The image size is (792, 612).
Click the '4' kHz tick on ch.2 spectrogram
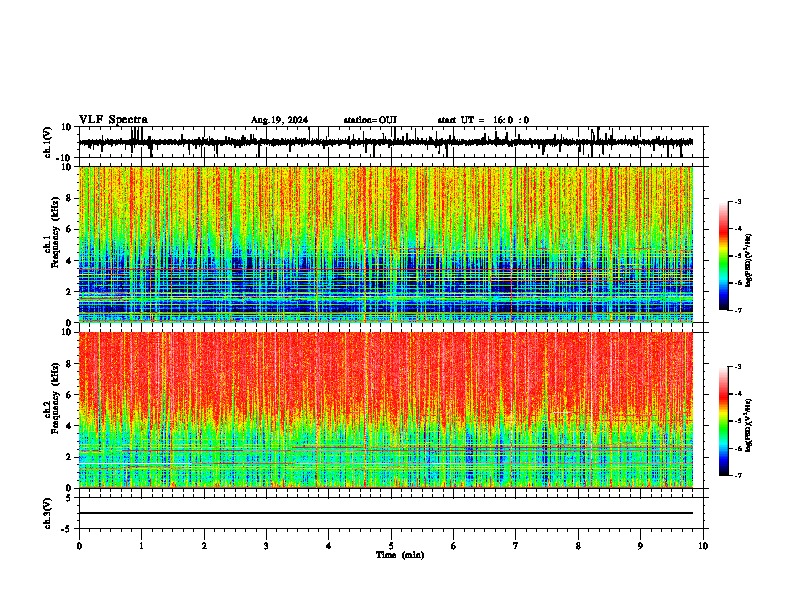coord(70,426)
